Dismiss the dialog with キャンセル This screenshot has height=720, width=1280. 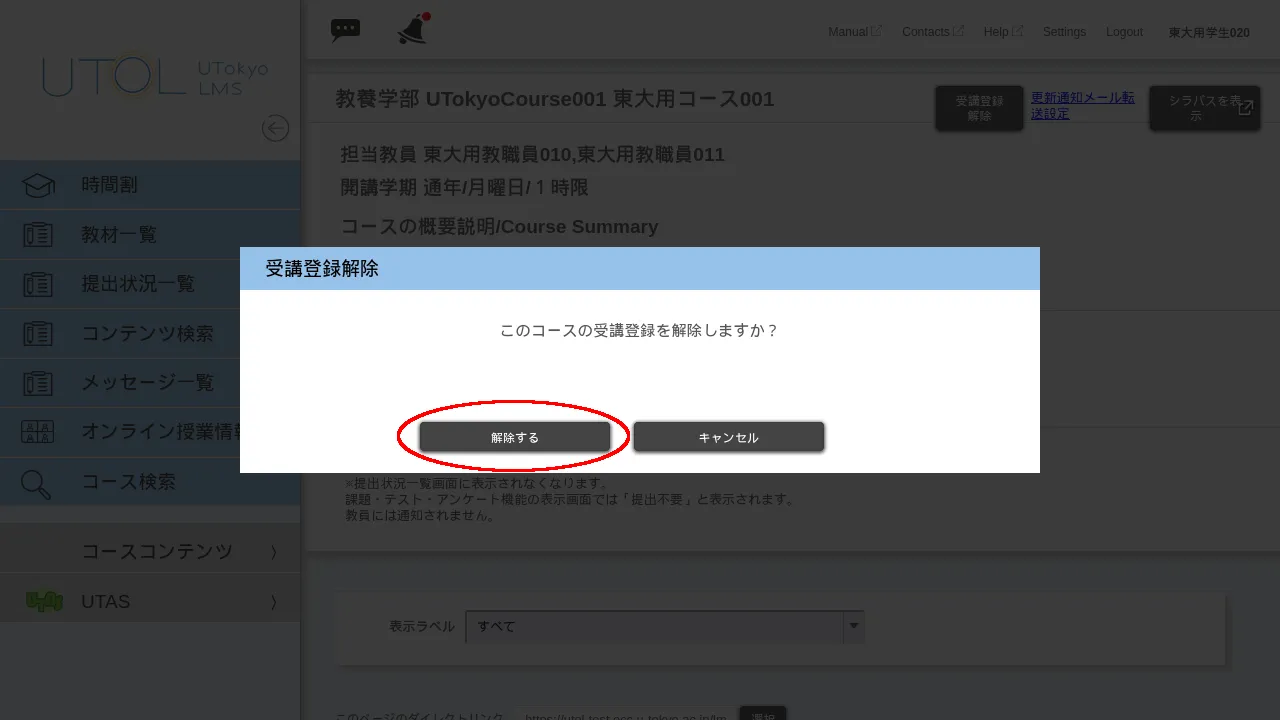coord(729,437)
